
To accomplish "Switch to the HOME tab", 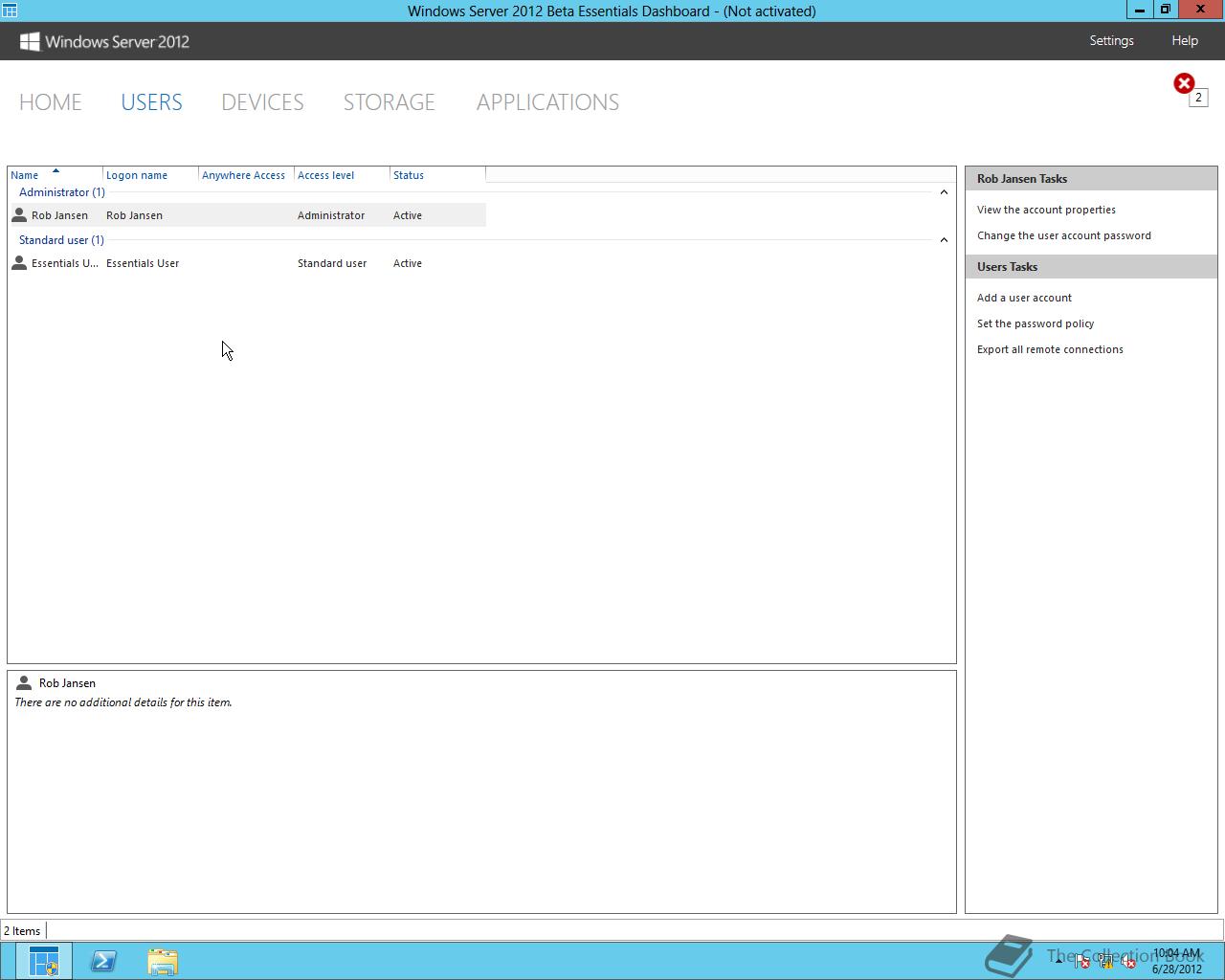I will click(x=51, y=102).
